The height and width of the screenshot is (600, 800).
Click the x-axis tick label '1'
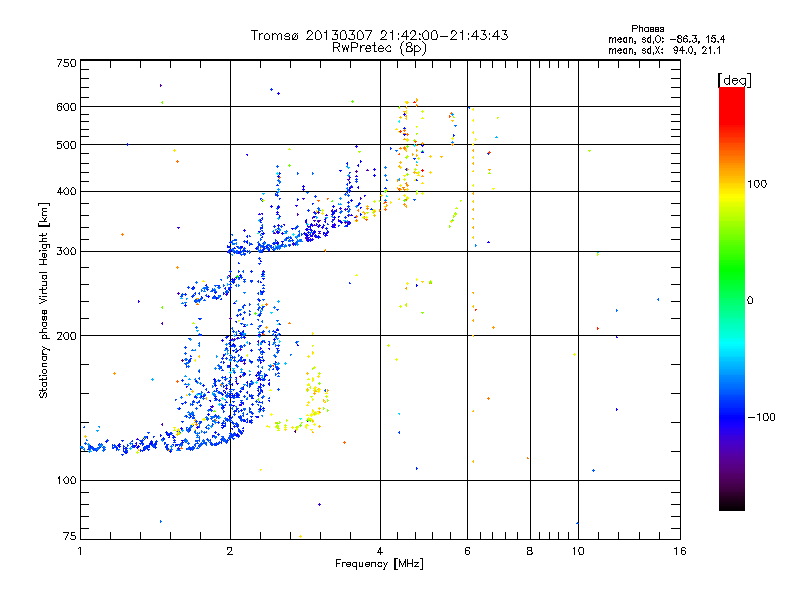tap(80, 551)
